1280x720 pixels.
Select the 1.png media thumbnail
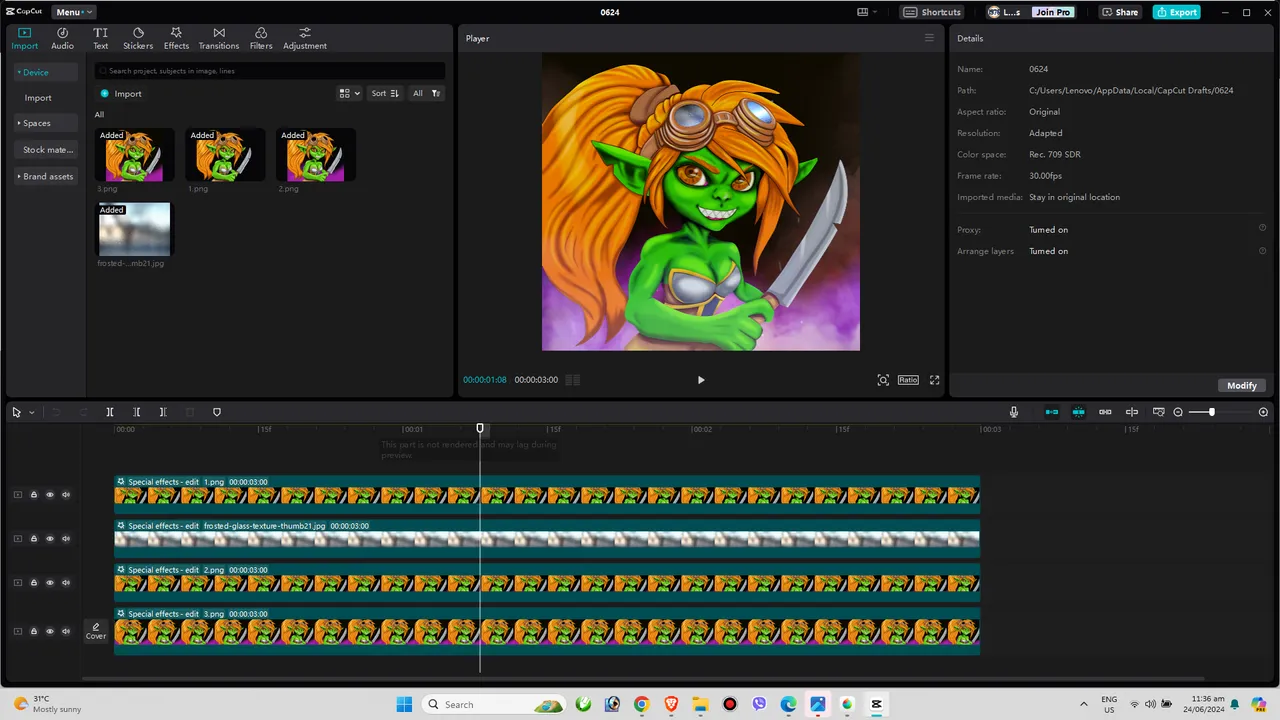click(x=225, y=155)
